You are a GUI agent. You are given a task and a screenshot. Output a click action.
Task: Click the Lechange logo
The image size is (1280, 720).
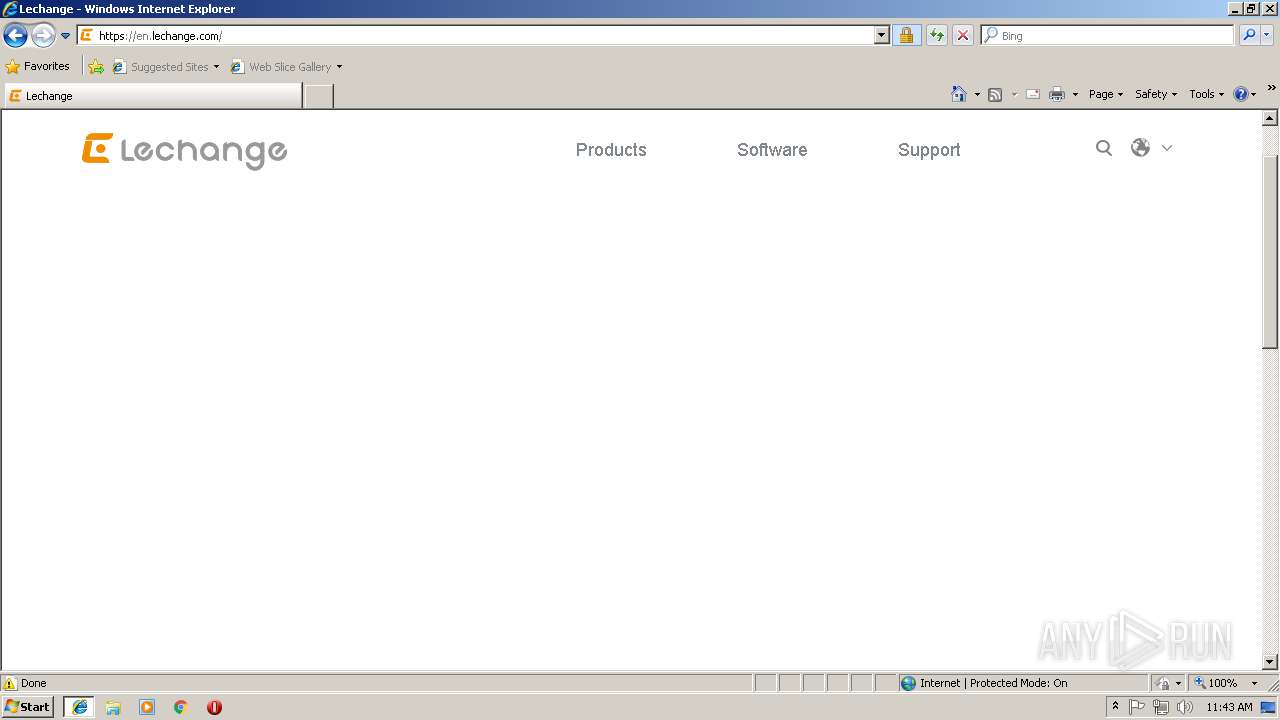(x=184, y=150)
